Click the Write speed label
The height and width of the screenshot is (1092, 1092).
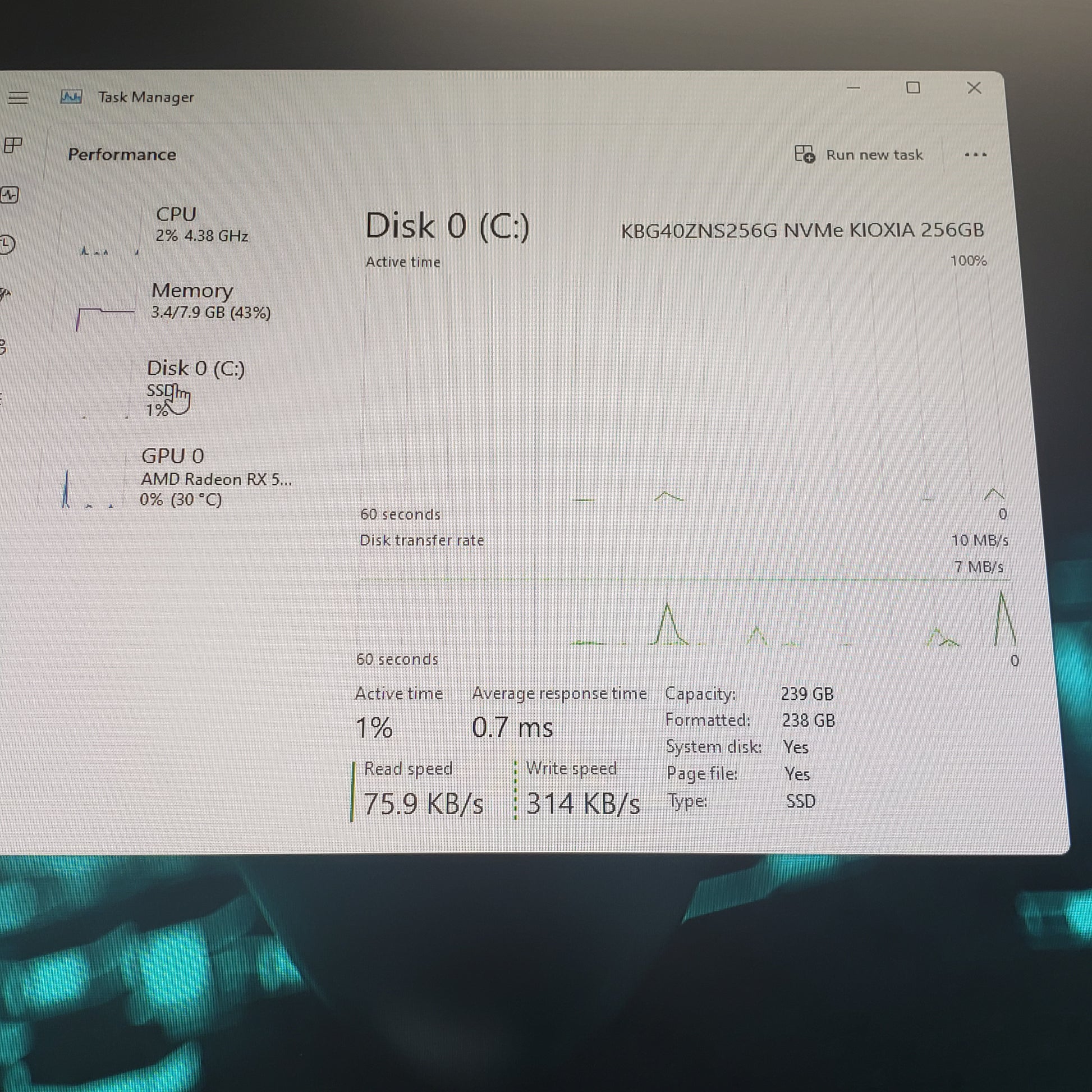pyautogui.click(x=571, y=768)
